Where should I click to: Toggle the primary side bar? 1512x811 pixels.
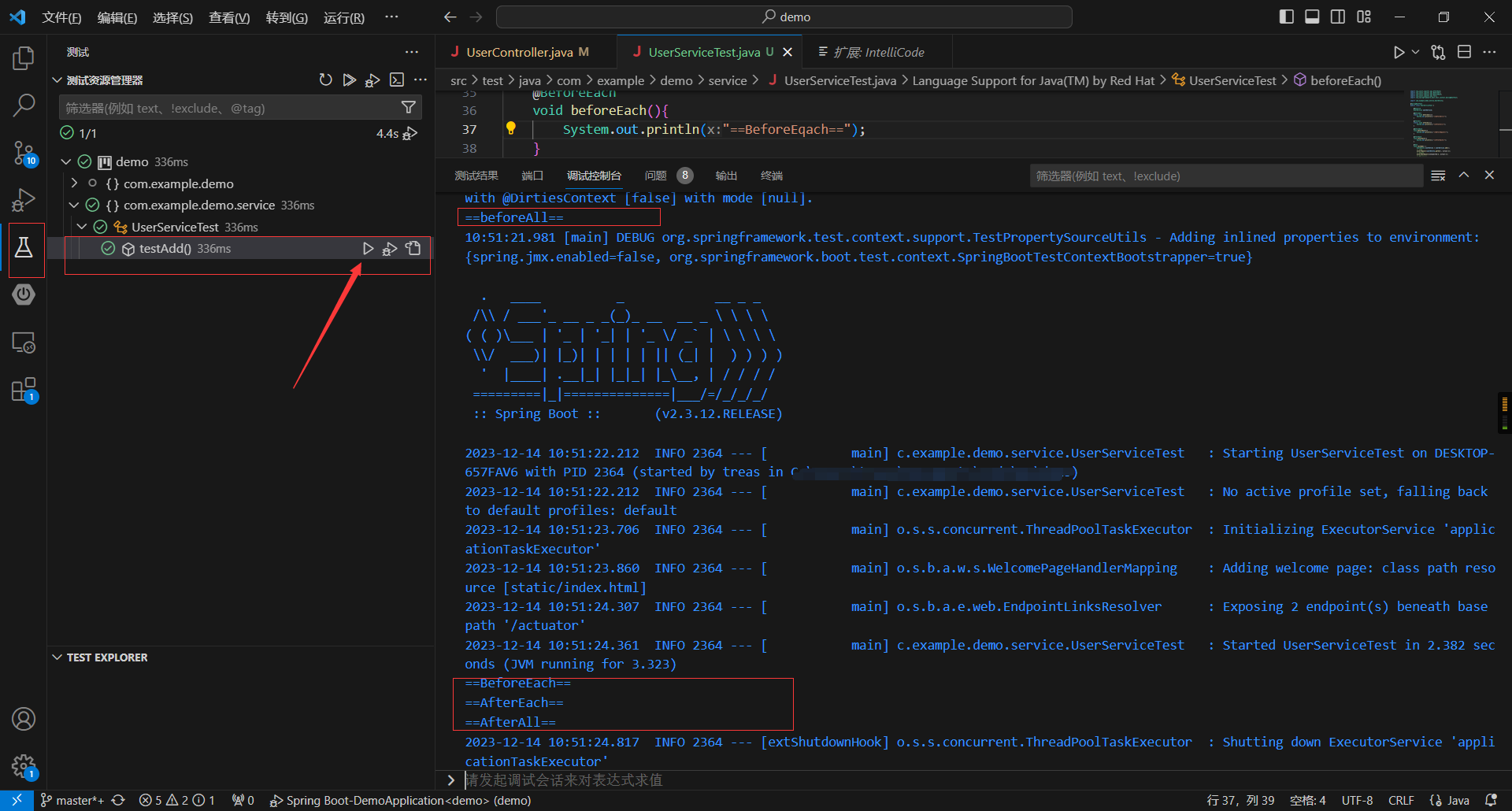(x=1286, y=17)
